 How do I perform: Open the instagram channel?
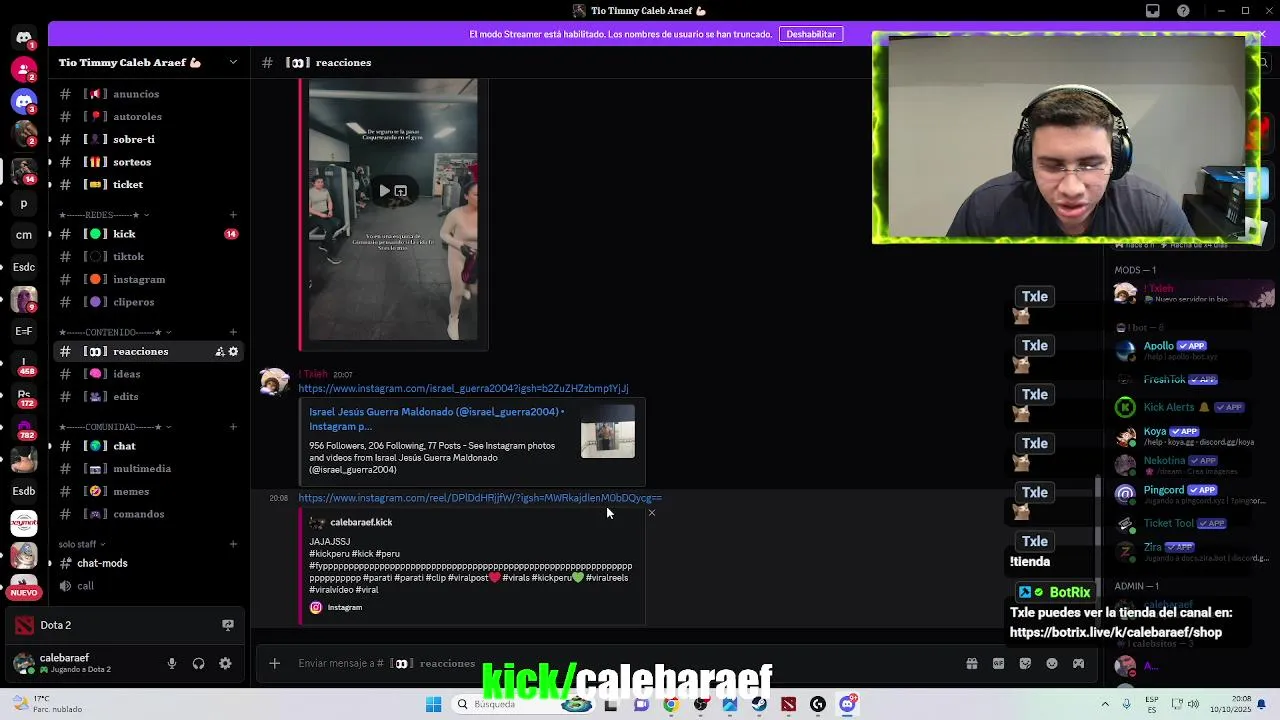149,280
